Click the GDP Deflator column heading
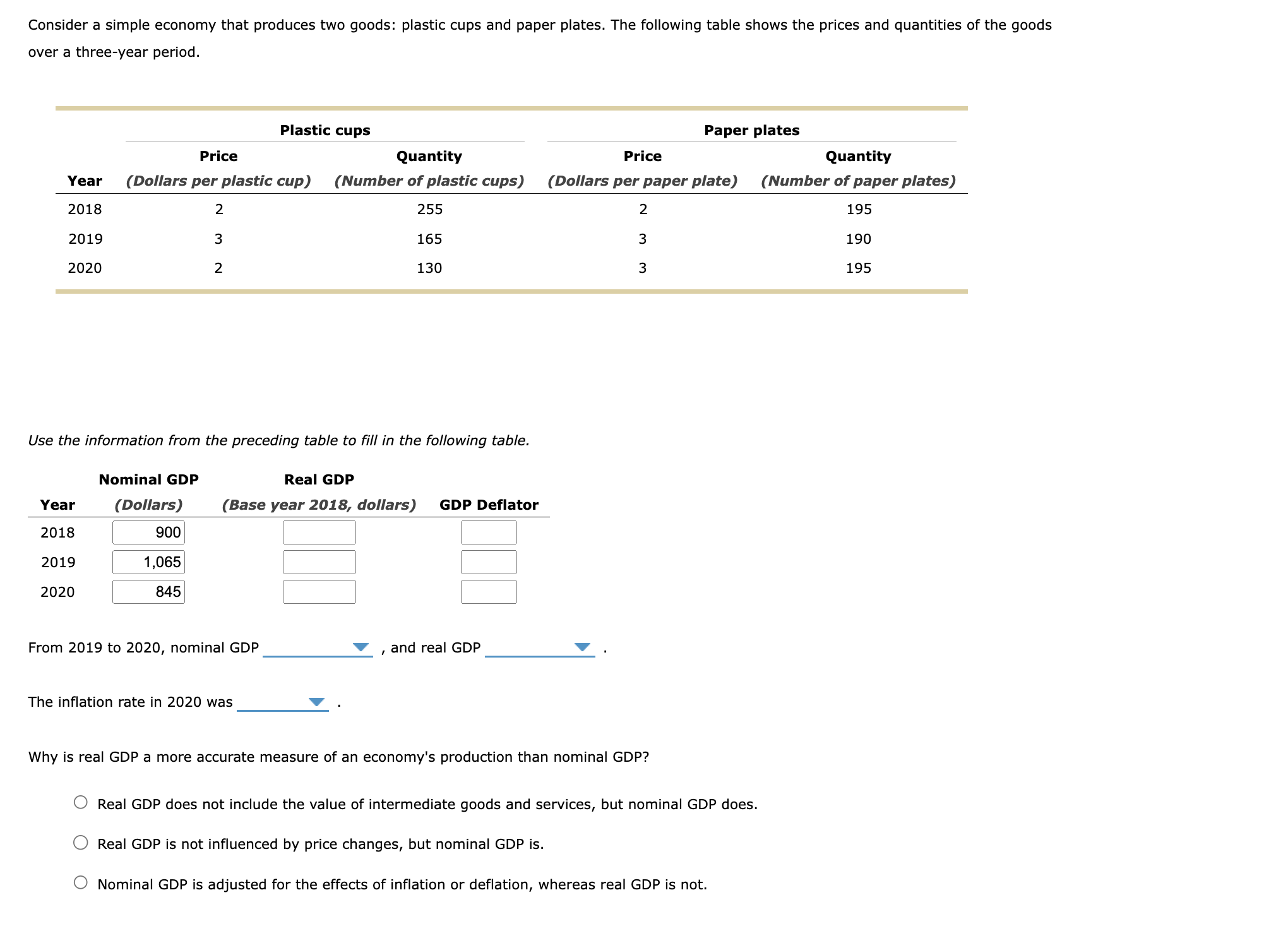Viewport: 1288px width, 926px height. point(489,505)
